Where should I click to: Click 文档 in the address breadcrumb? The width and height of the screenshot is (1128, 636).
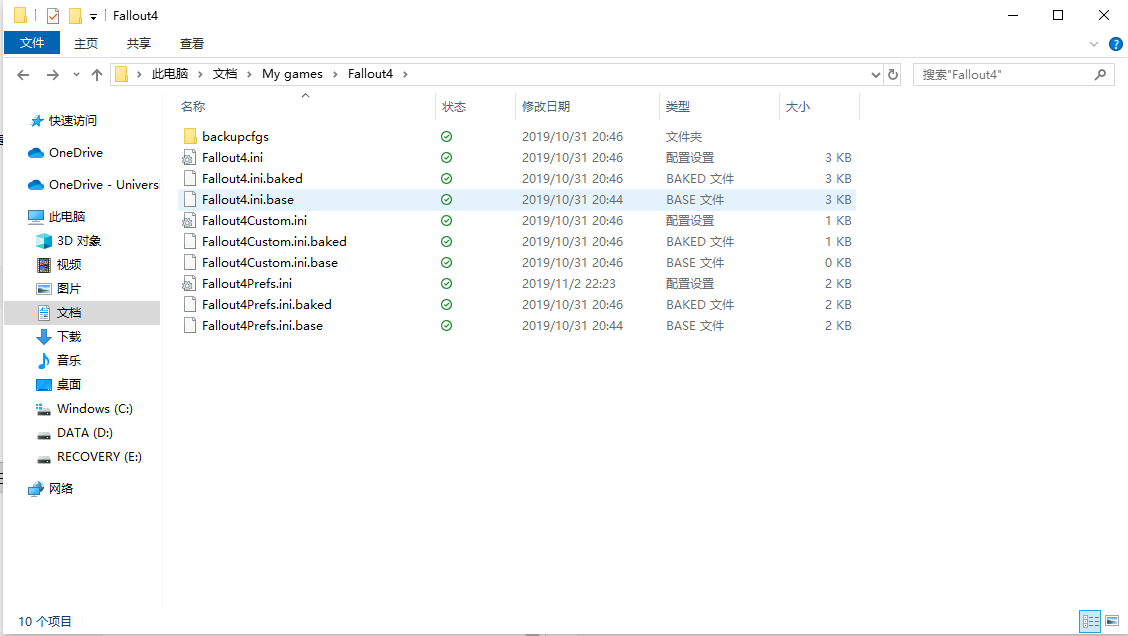click(225, 73)
